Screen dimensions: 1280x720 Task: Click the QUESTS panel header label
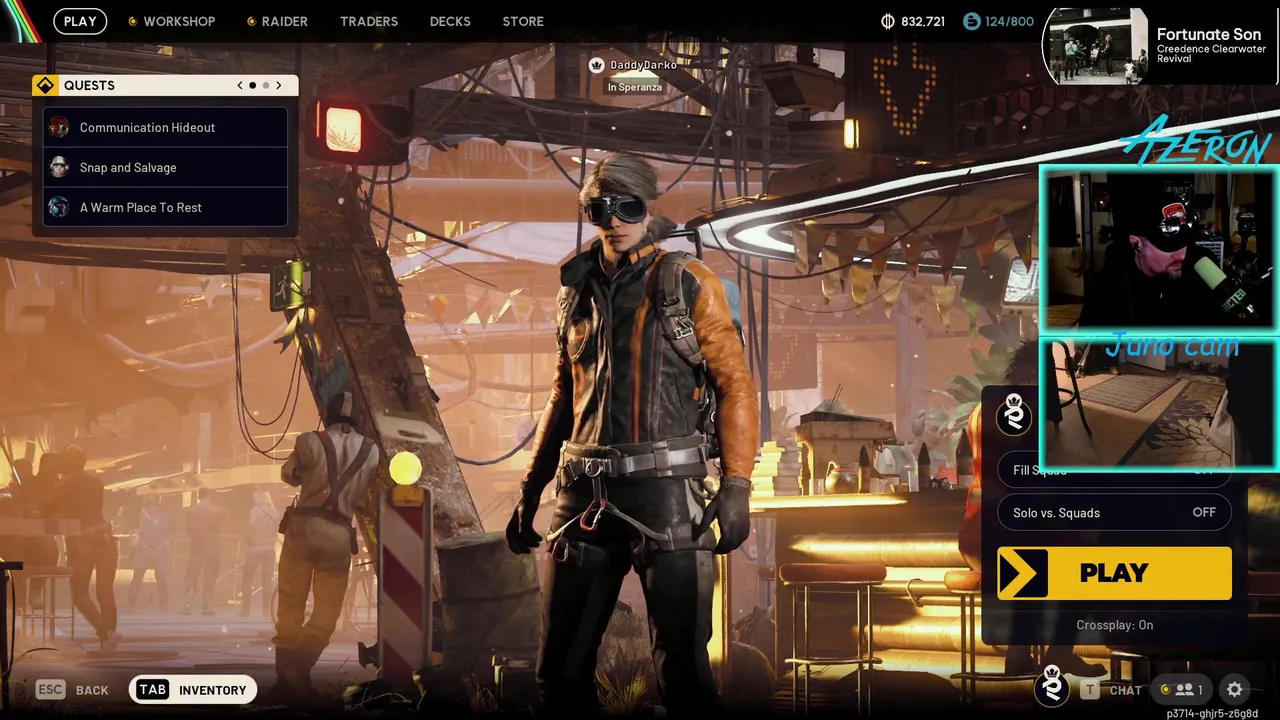click(x=89, y=85)
